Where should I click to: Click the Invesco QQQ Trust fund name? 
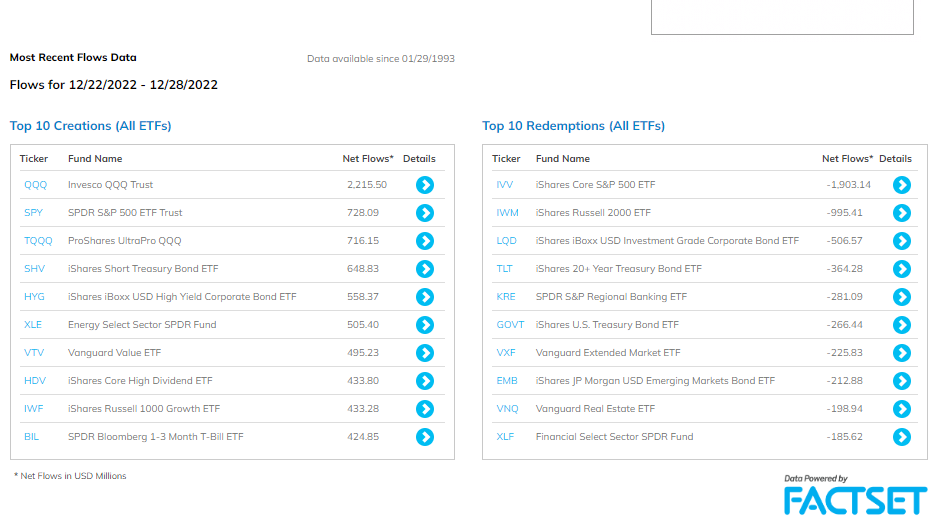110,185
